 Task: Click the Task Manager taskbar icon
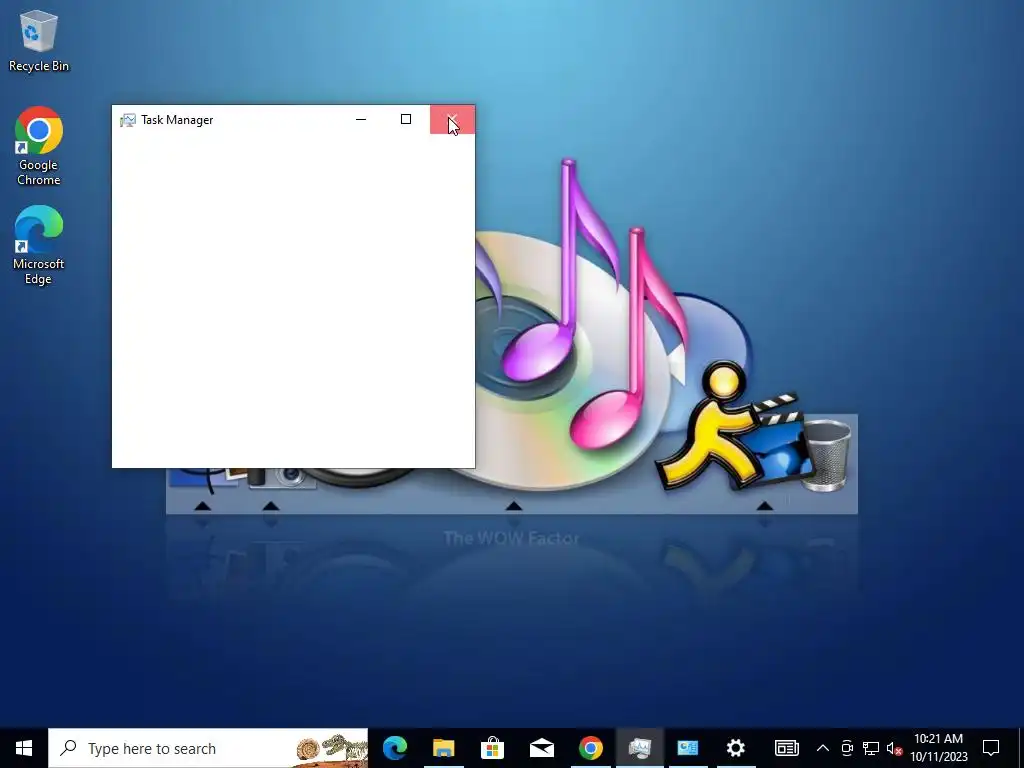tap(639, 748)
